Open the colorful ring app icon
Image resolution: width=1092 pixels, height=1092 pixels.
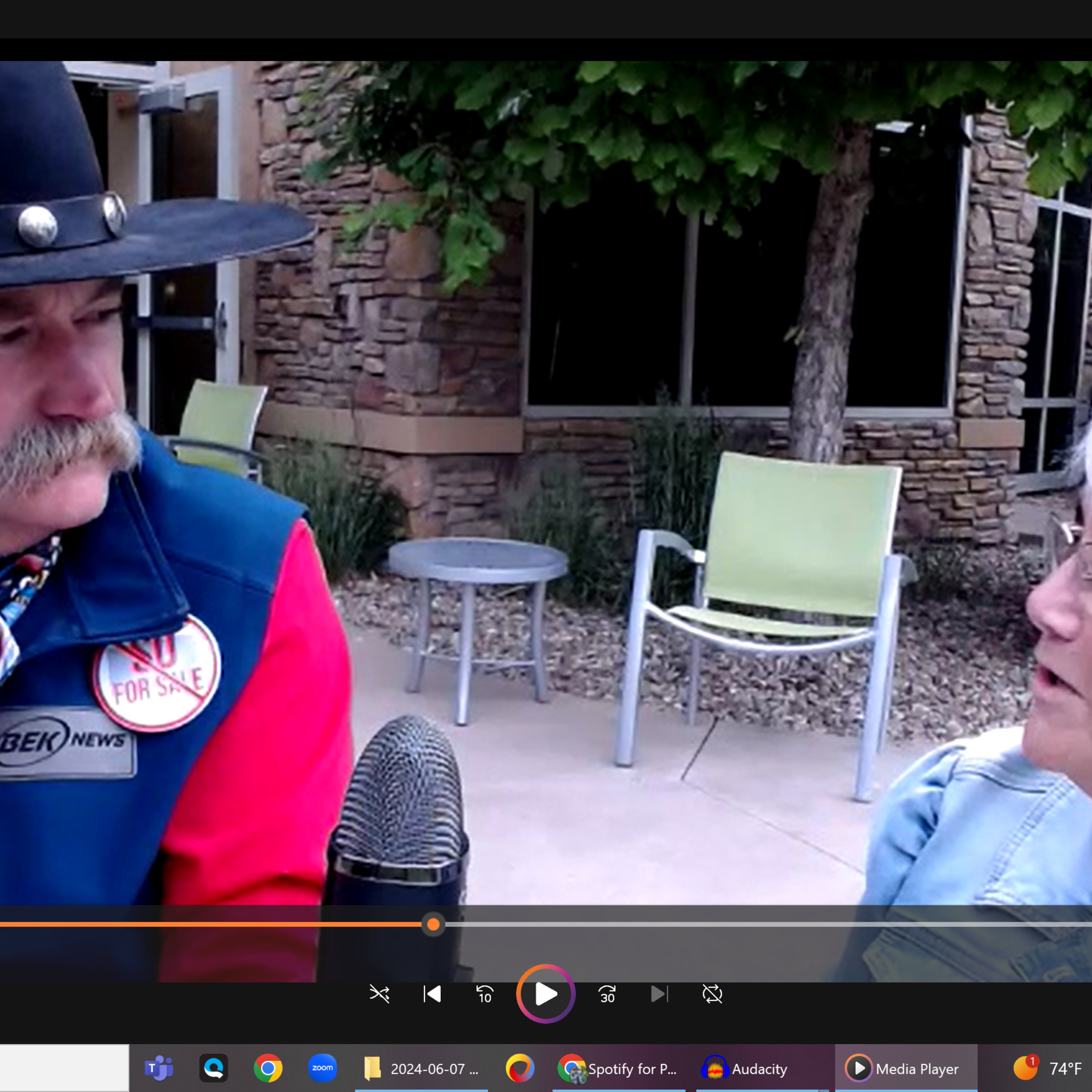point(519,1068)
